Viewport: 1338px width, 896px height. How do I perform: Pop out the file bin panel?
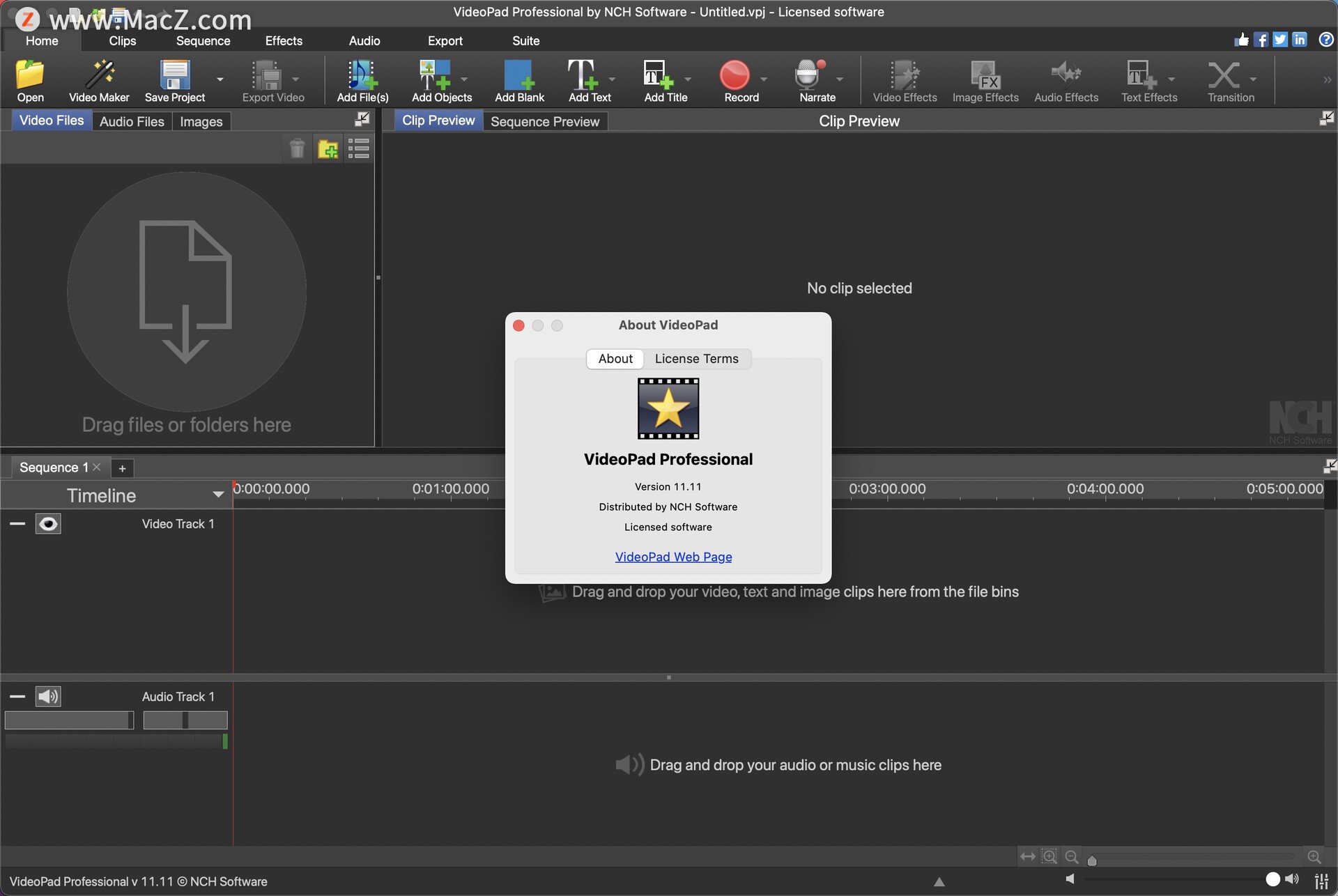(x=362, y=119)
